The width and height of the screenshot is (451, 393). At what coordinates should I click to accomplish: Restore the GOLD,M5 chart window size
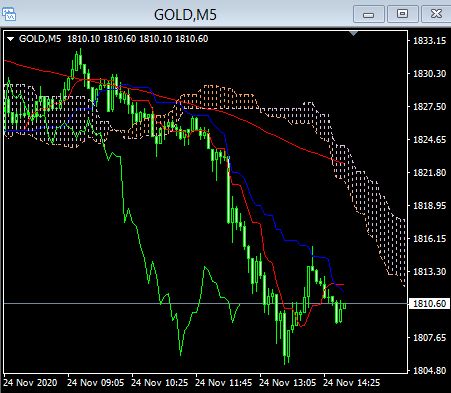click(403, 14)
